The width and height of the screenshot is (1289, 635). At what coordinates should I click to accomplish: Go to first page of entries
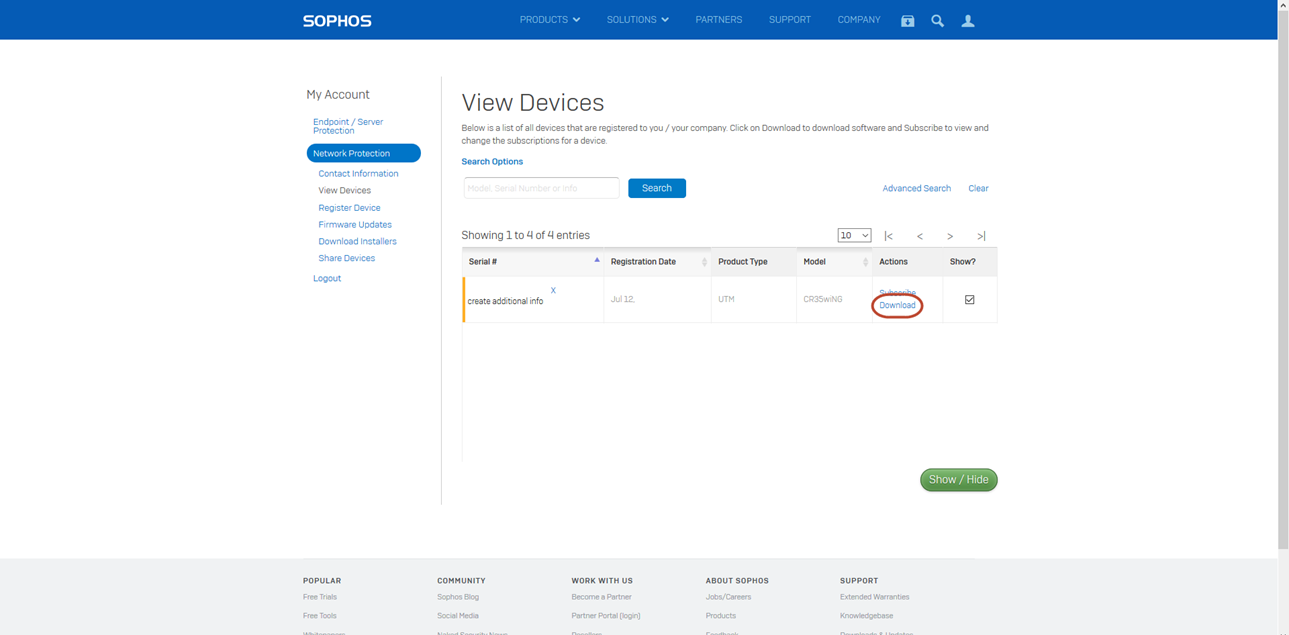[888, 236]
